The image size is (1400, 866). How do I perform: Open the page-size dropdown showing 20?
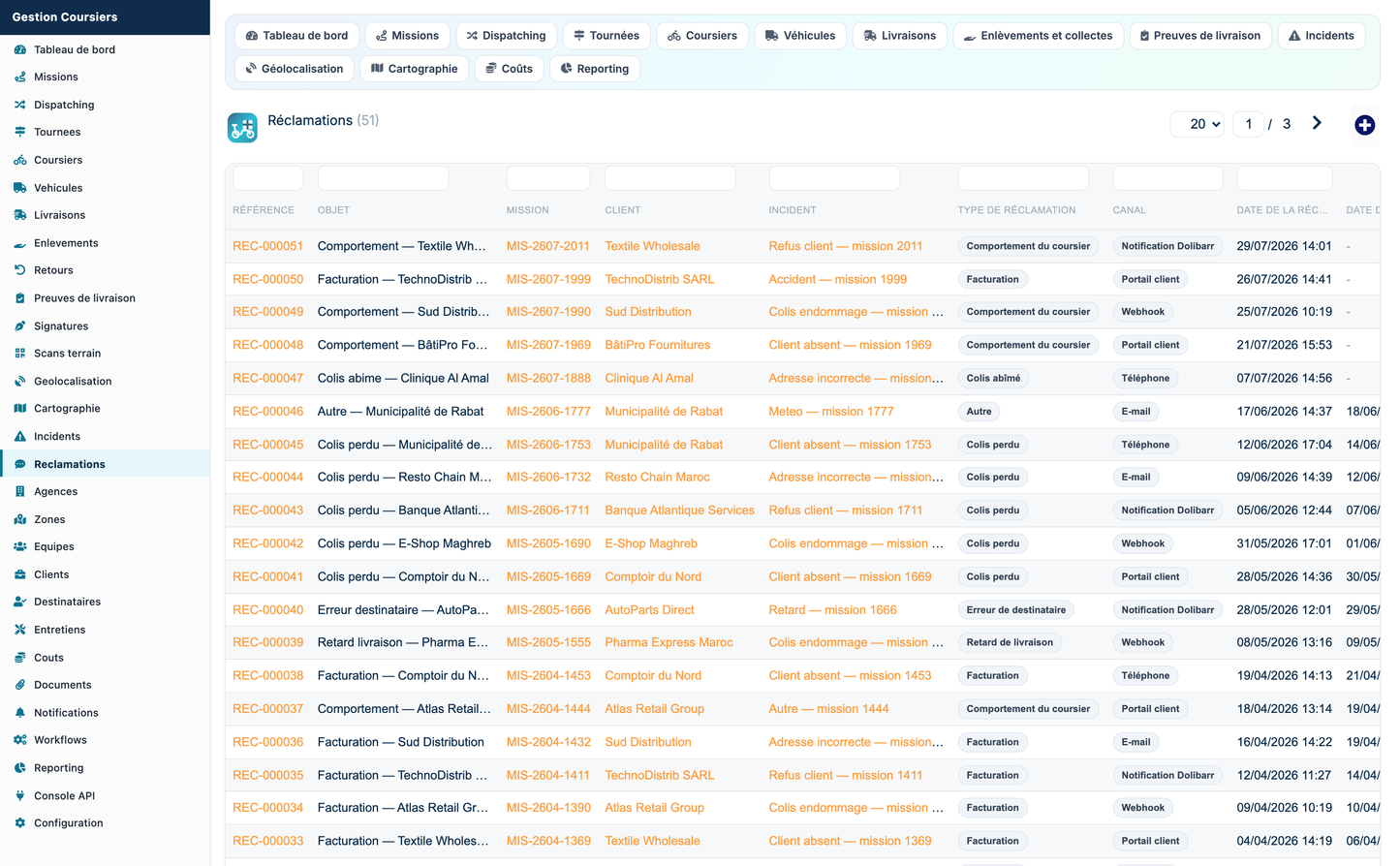click(x=1198, y=124)
